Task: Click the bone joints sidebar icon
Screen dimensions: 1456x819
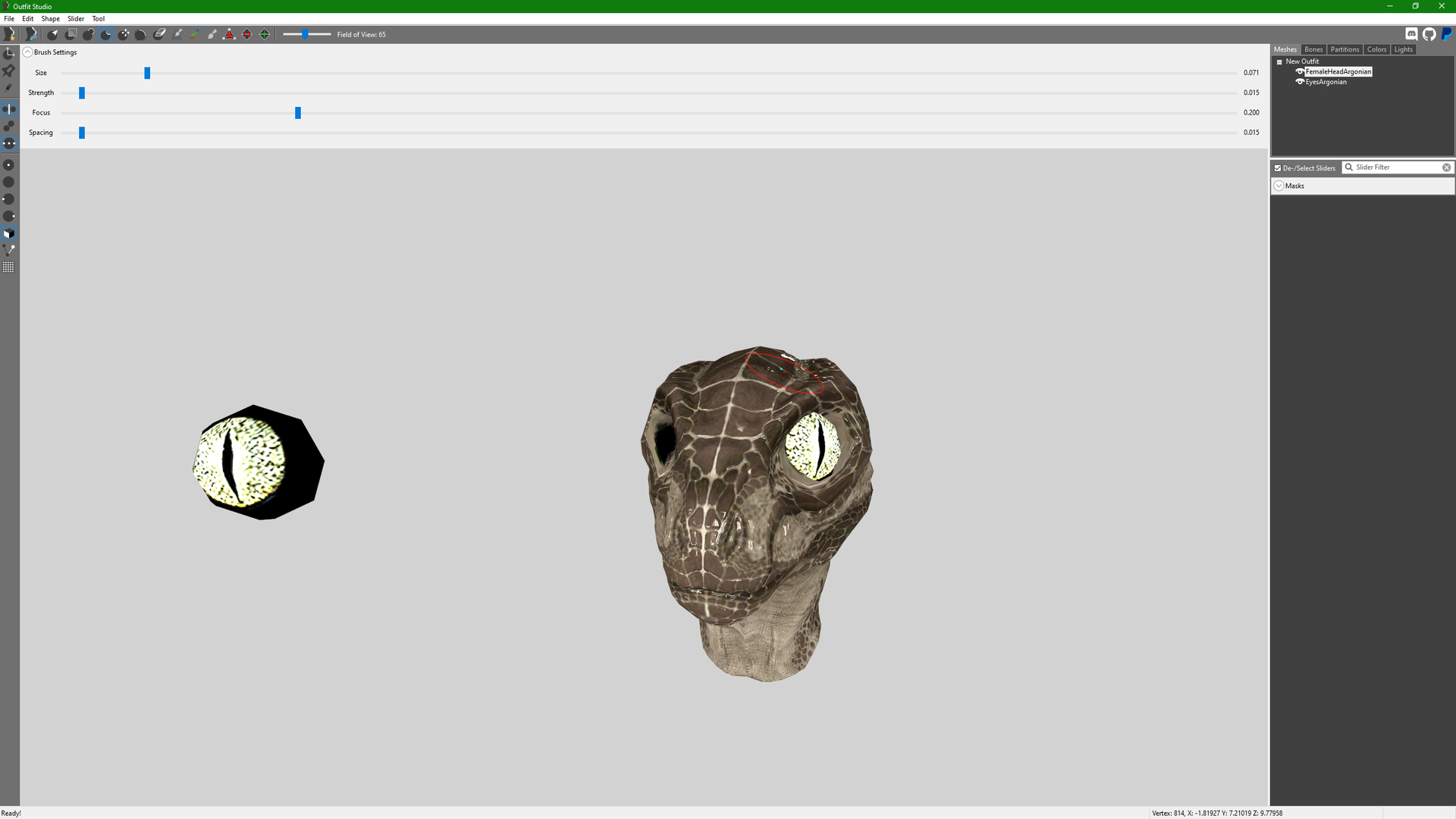Action: tap(9, 249)
